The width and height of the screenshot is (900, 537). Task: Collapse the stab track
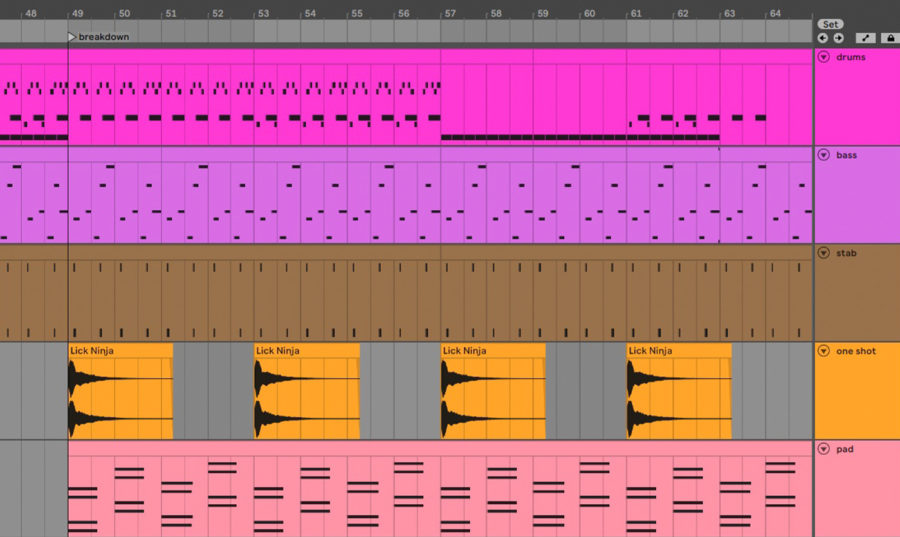(x=824, y=253)
